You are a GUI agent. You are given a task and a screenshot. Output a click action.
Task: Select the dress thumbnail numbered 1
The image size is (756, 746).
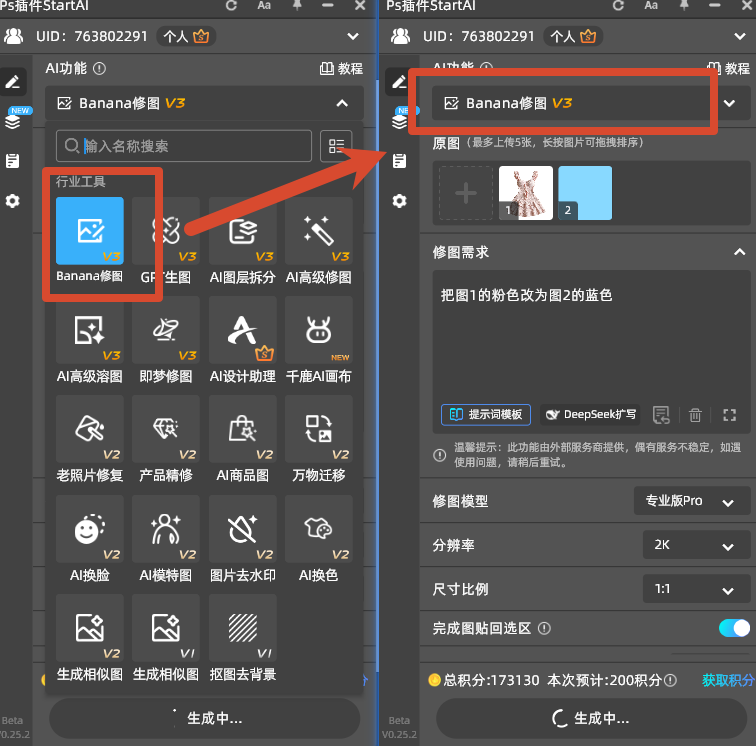(x=526, y=193)
